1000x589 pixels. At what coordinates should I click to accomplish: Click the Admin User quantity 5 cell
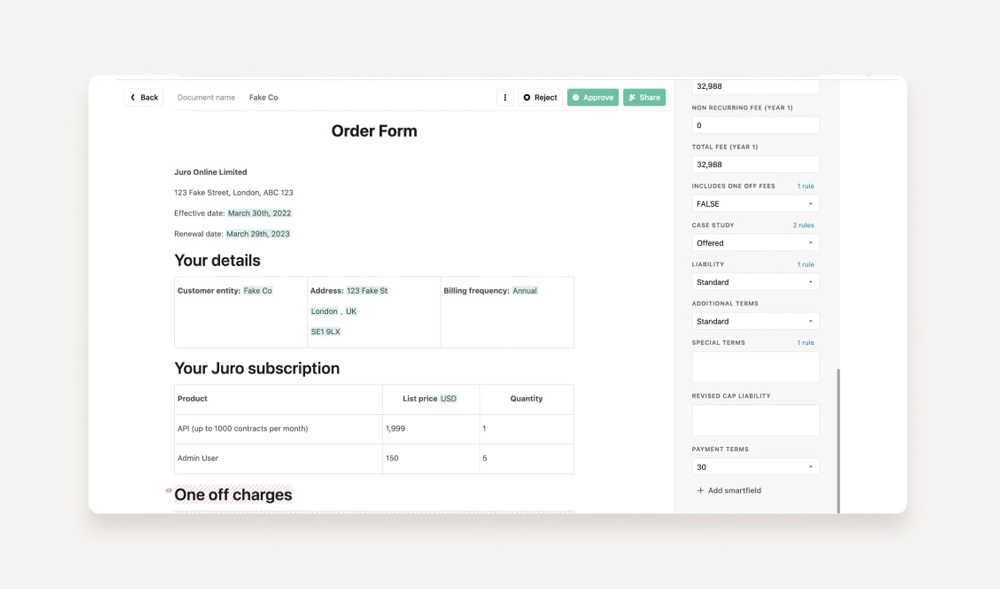(527, 459)
